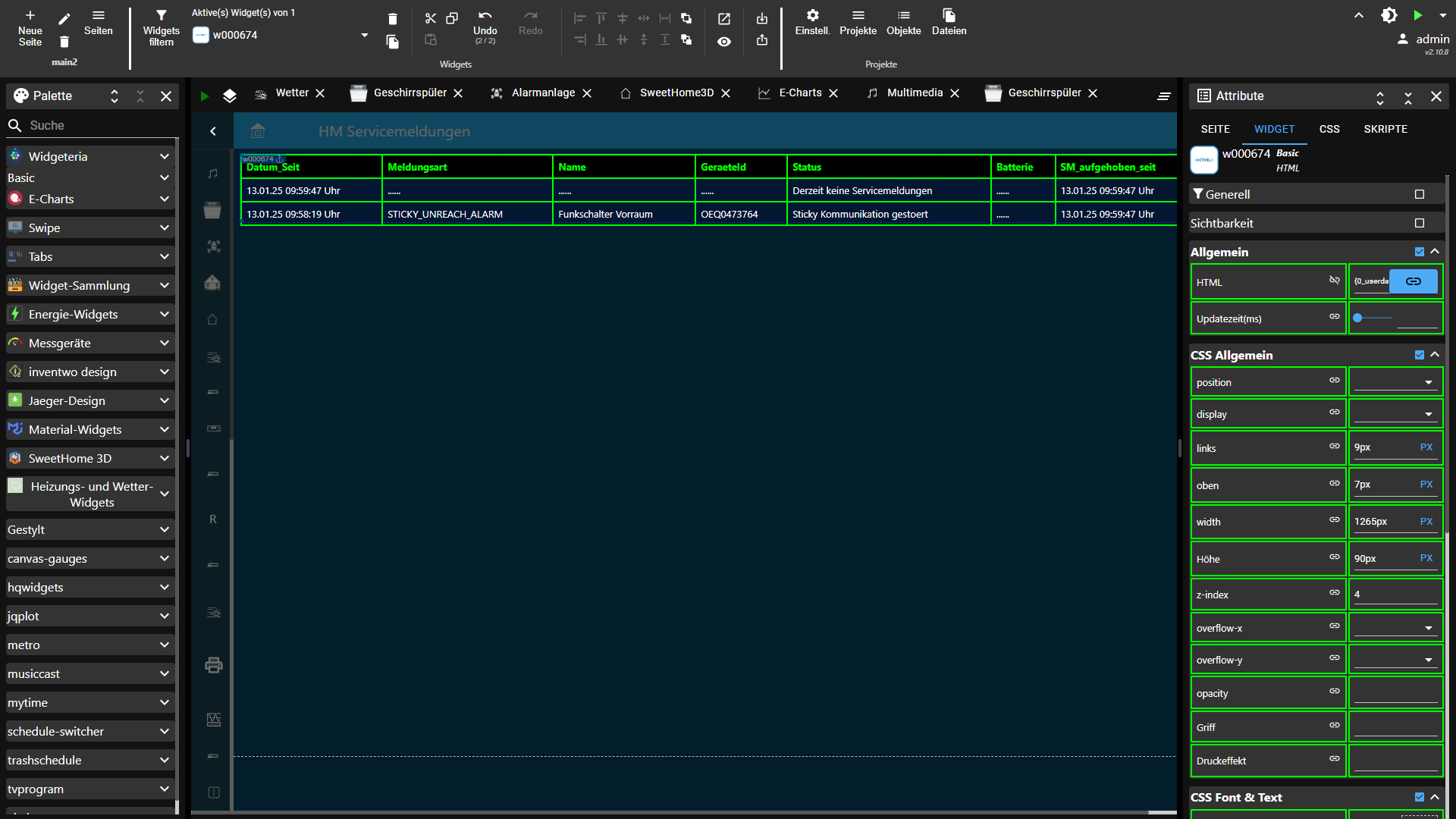This screenshot has height=819, width=1456.
Task: Toggle eye visibility of widget
Action: click(724, 42)
